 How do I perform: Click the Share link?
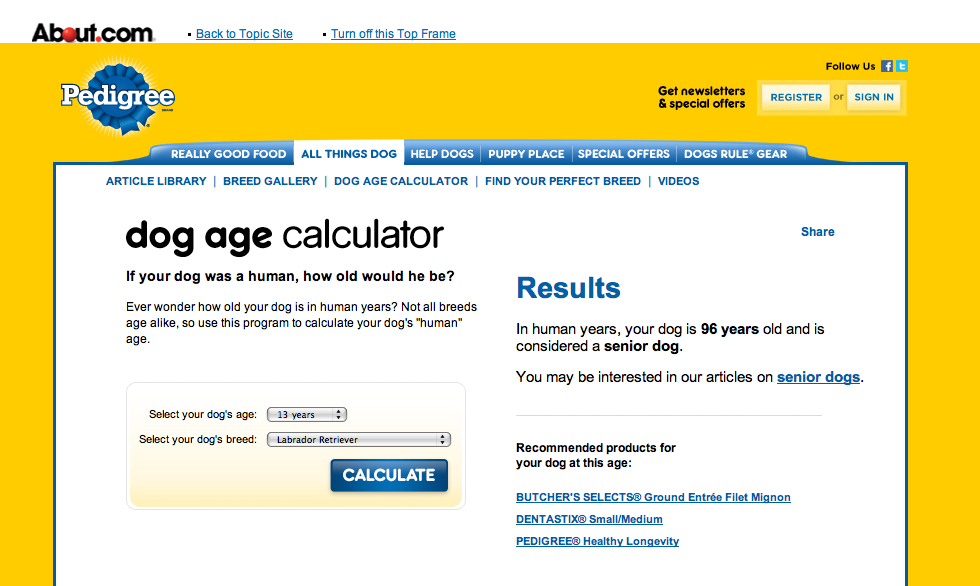(818, 232)
